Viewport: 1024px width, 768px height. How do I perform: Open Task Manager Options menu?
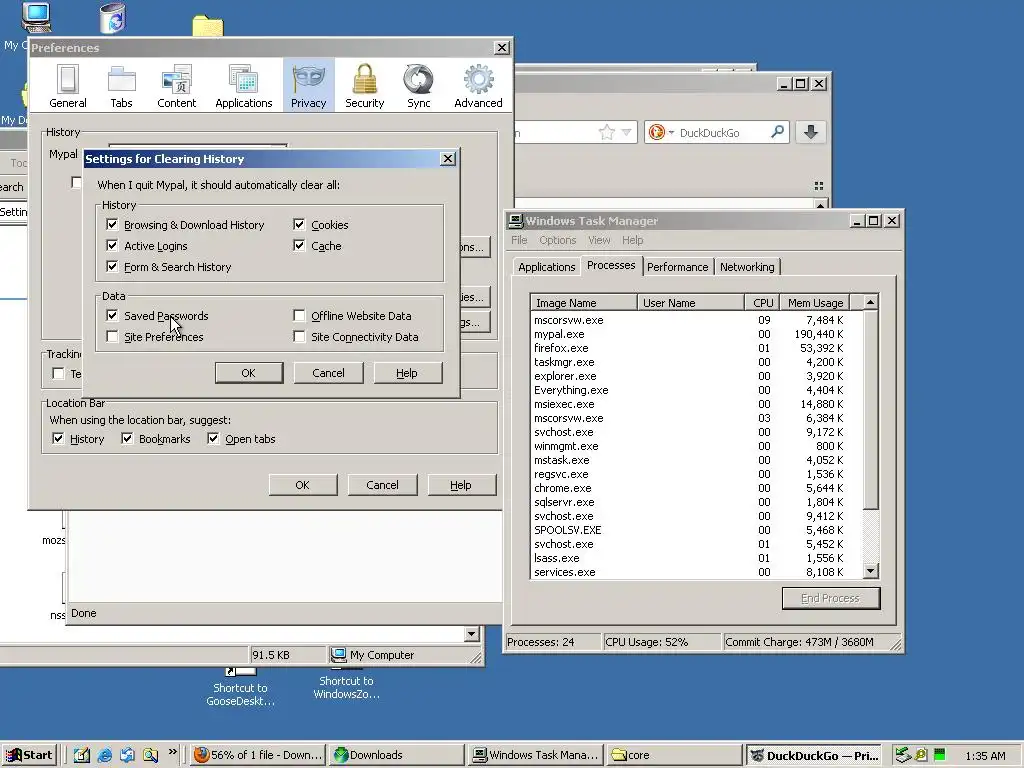558,240
